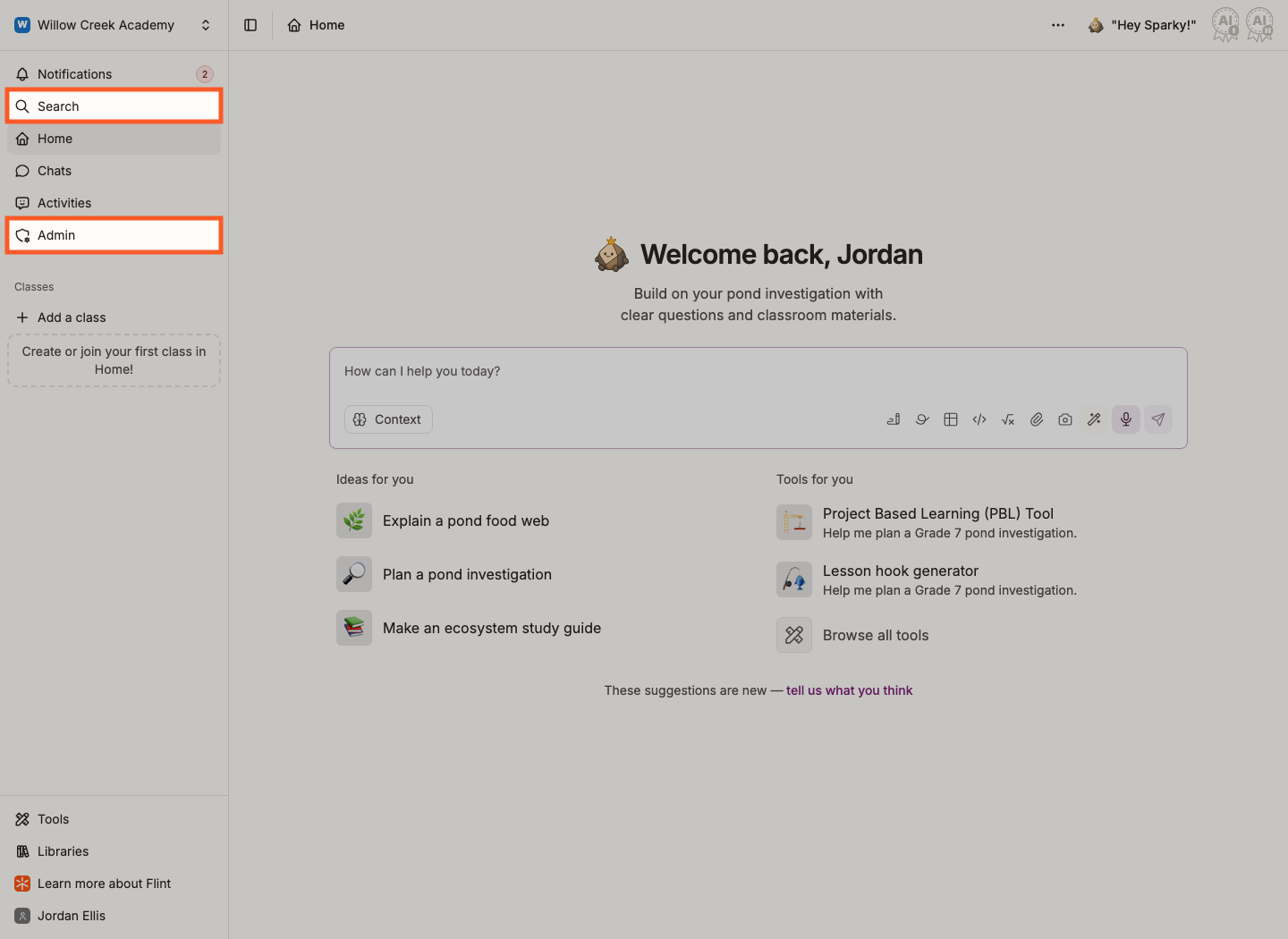The height and width of the screenshot is (939, 1288).
Task: Open Tools at the sidebar bottom
Action: pos(114,819)
